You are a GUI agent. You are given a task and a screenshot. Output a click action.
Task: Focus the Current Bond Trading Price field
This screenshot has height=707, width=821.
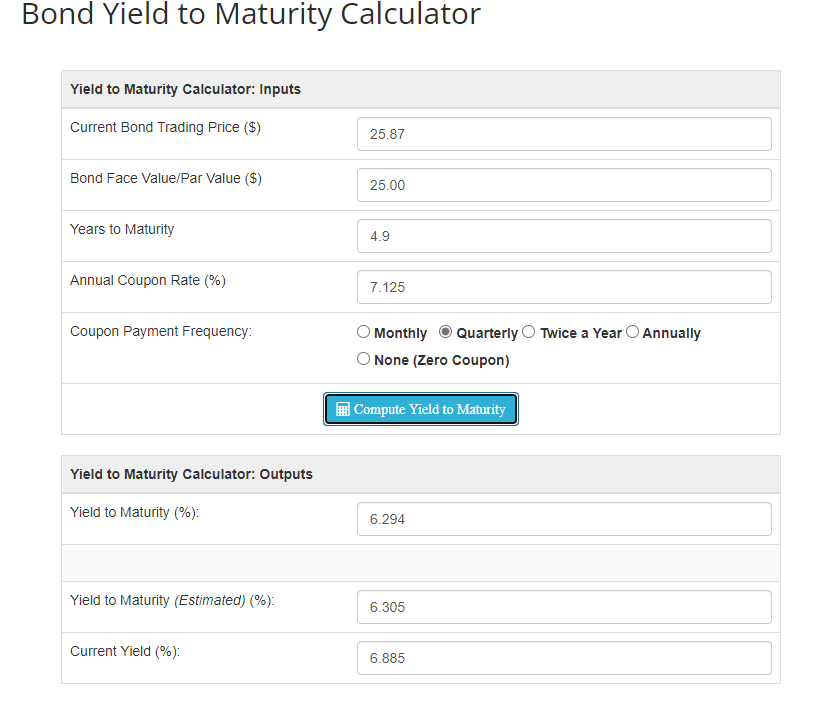point(564,134)
